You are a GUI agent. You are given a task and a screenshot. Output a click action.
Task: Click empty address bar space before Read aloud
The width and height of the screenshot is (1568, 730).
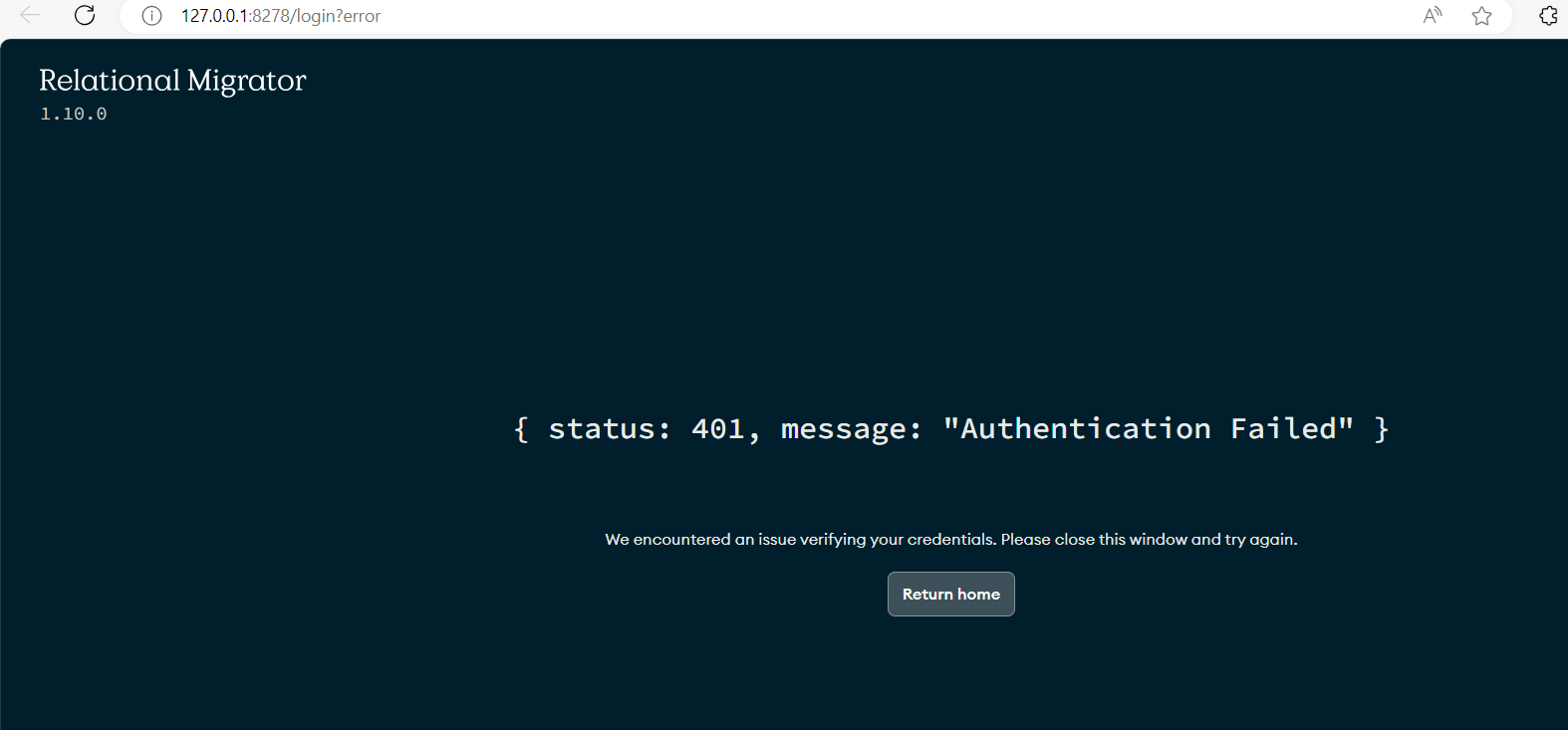pos(897,16)
